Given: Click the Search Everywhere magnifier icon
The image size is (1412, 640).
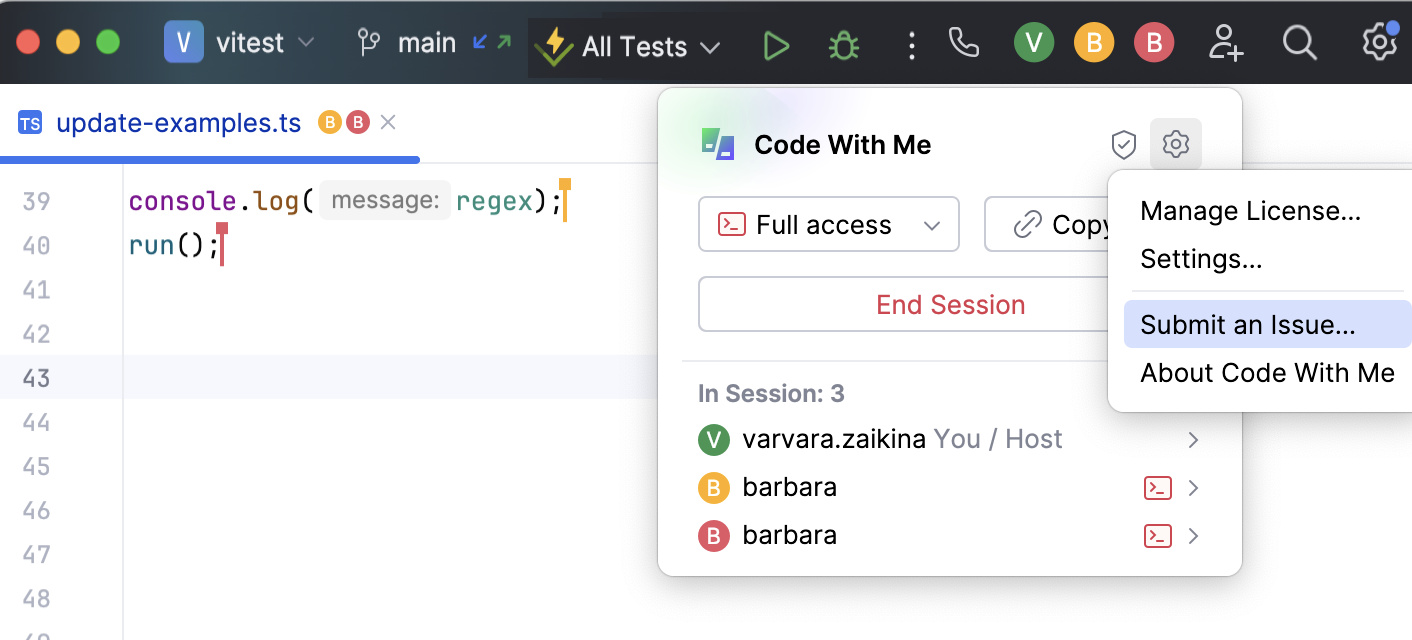Looking at the screenshot, I should pos(1299,43).
